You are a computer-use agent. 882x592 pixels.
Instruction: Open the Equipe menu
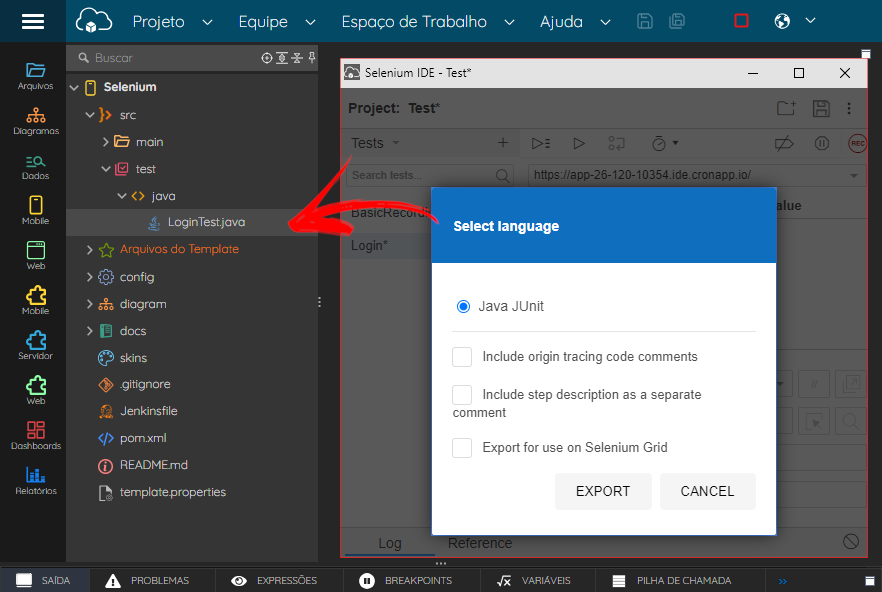pos(277,21)
